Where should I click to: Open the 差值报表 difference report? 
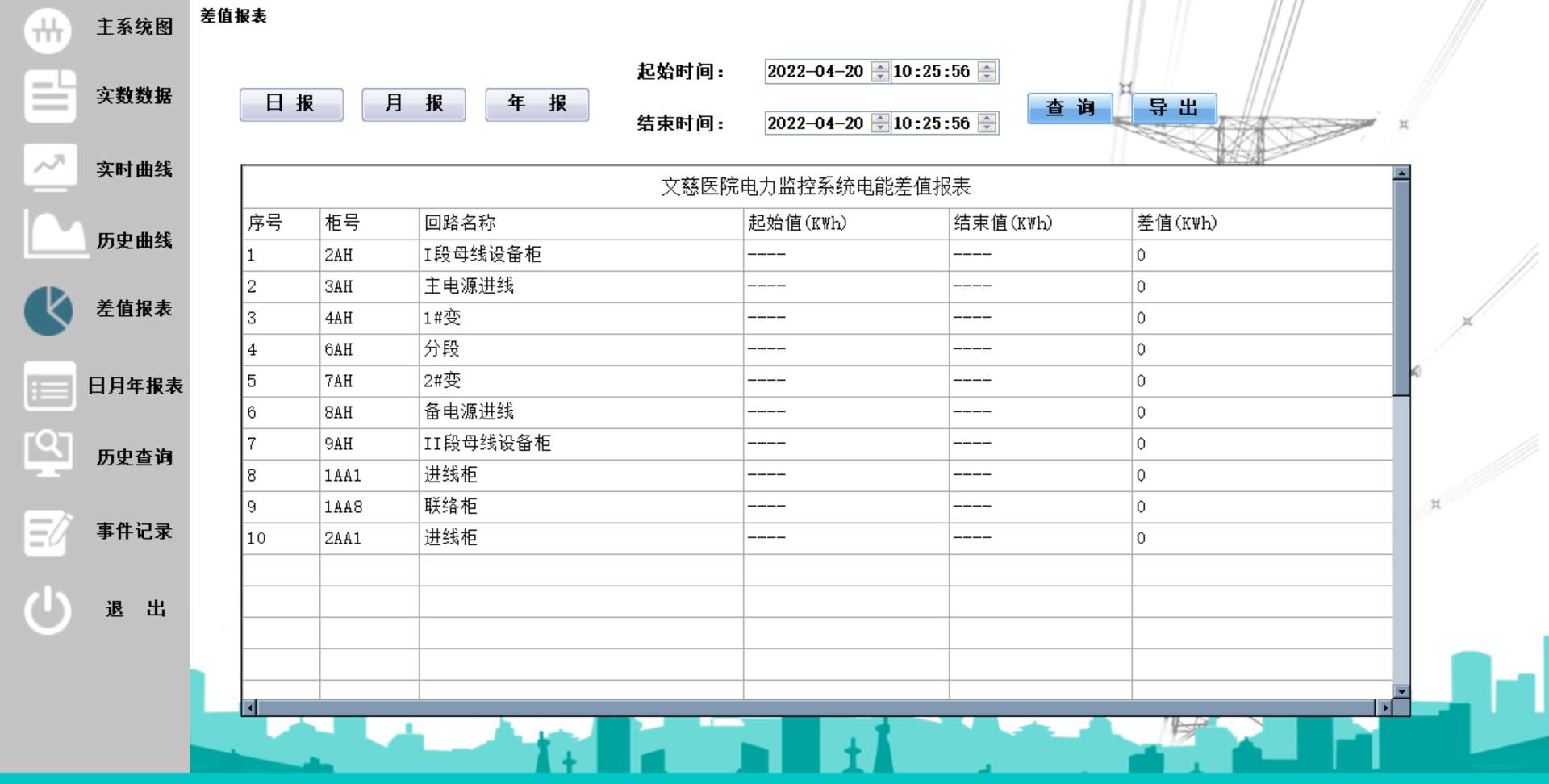pos(97,310)
